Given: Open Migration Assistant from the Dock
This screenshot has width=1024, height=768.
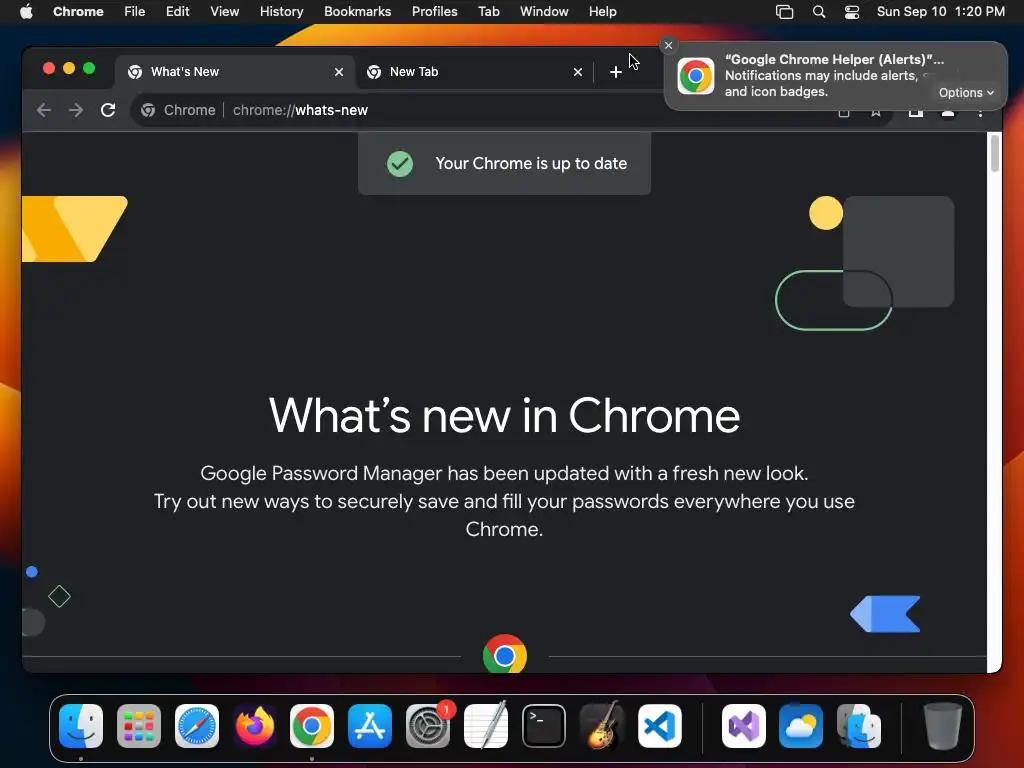Looking at the screenshot, I should 859,726.
